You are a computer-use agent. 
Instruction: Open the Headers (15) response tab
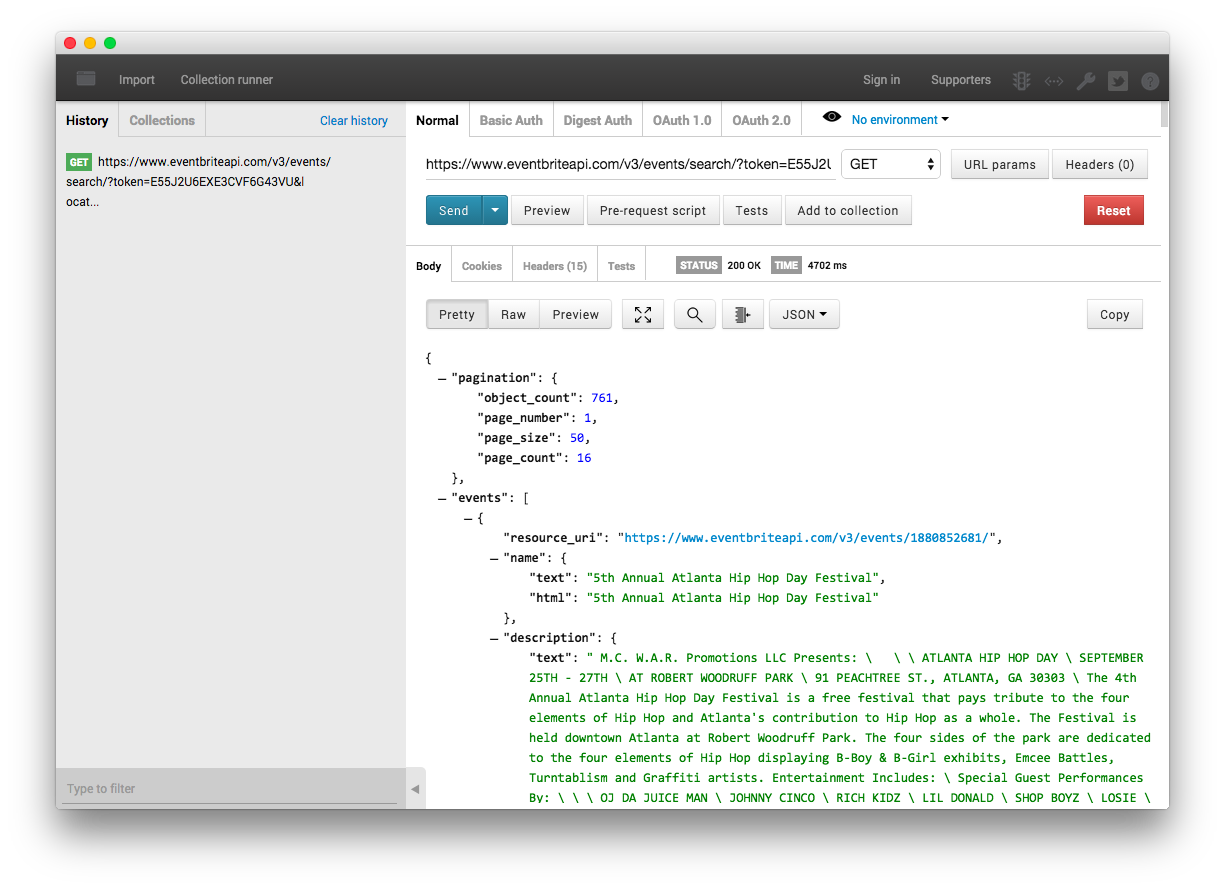point(554,266)
